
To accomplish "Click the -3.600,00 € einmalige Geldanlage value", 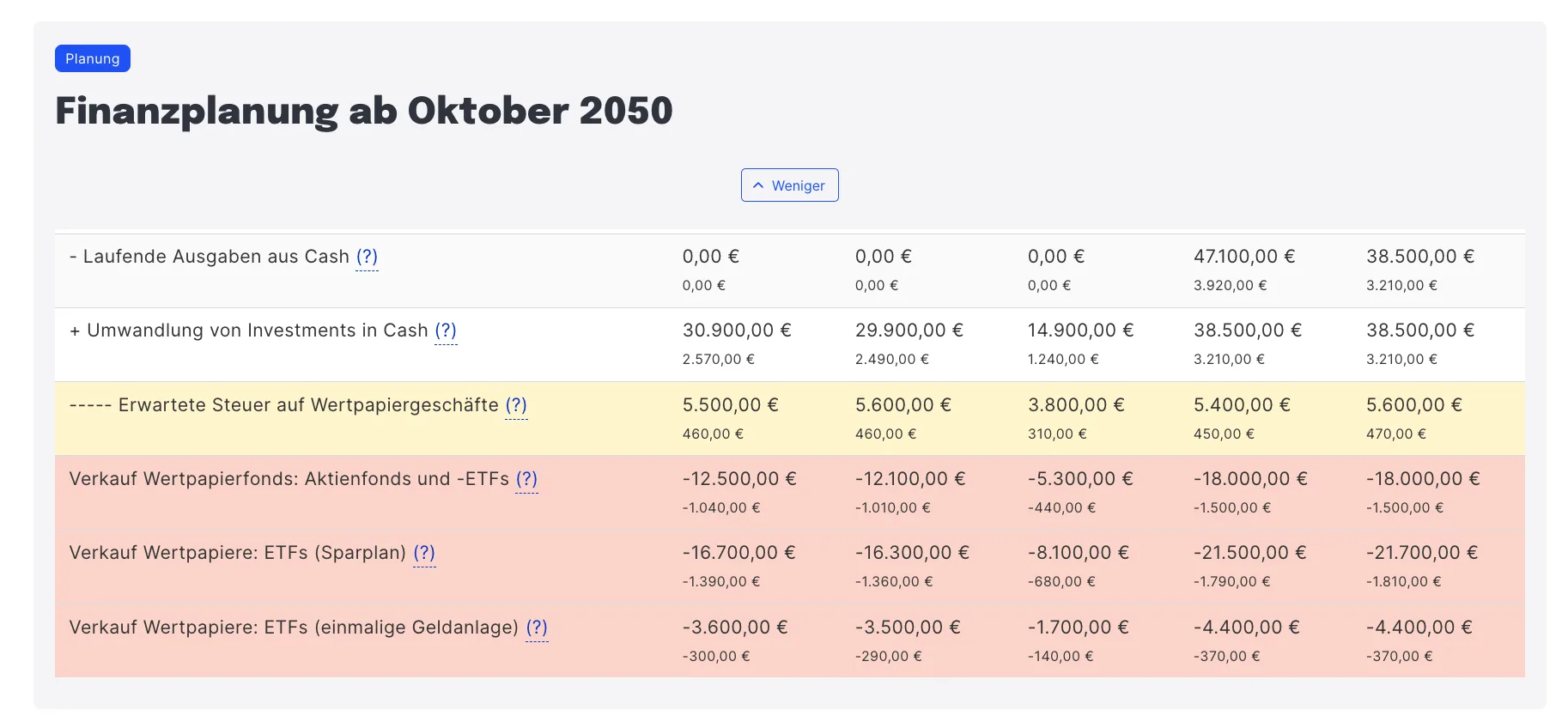I will click(x=735, y=628).
